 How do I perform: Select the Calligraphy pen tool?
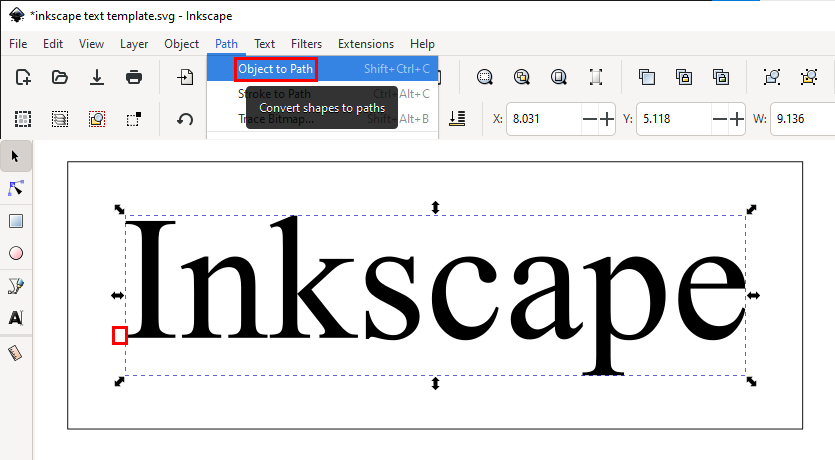click(15, 286)
